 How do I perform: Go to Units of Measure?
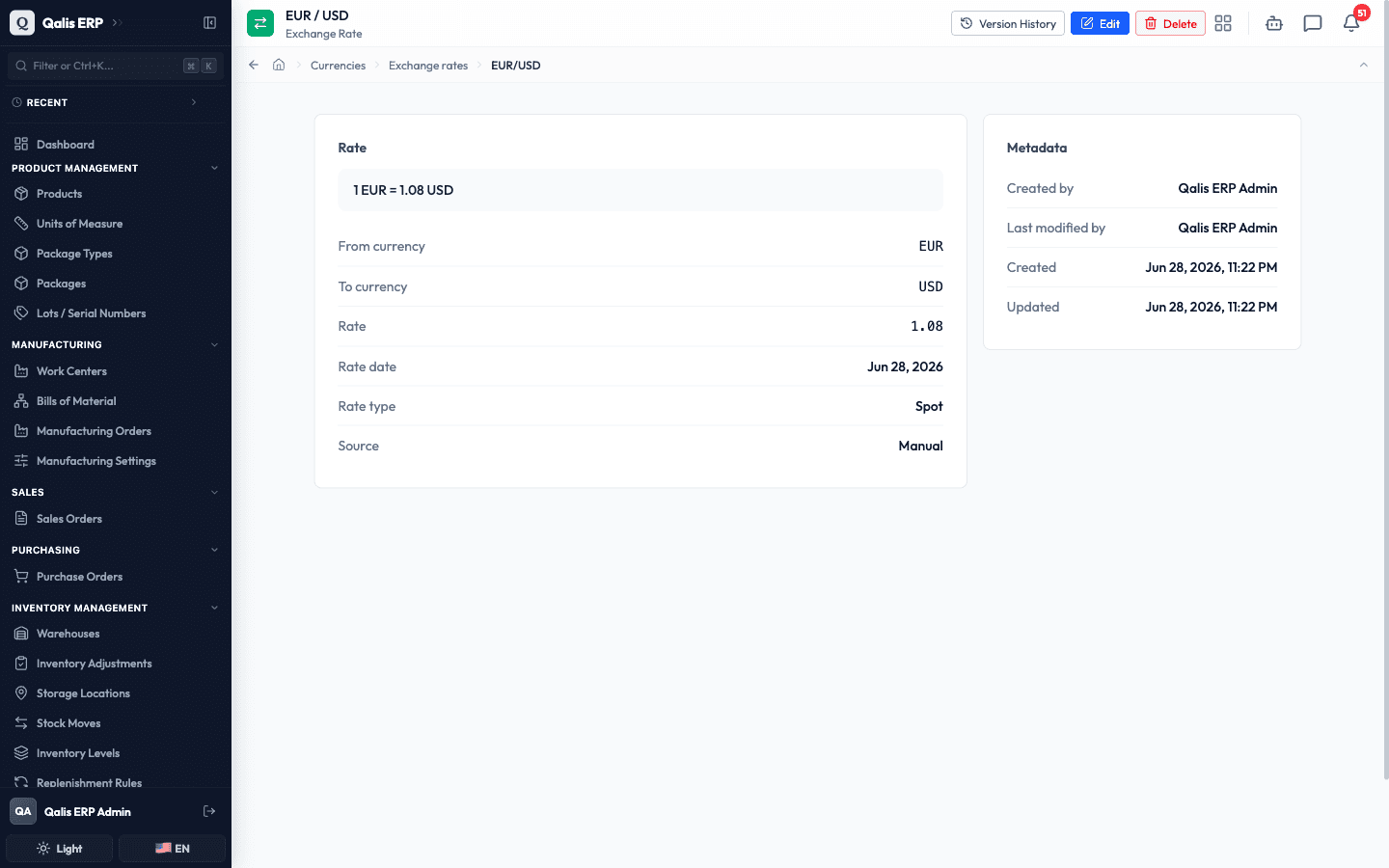[x=116, y=224]
